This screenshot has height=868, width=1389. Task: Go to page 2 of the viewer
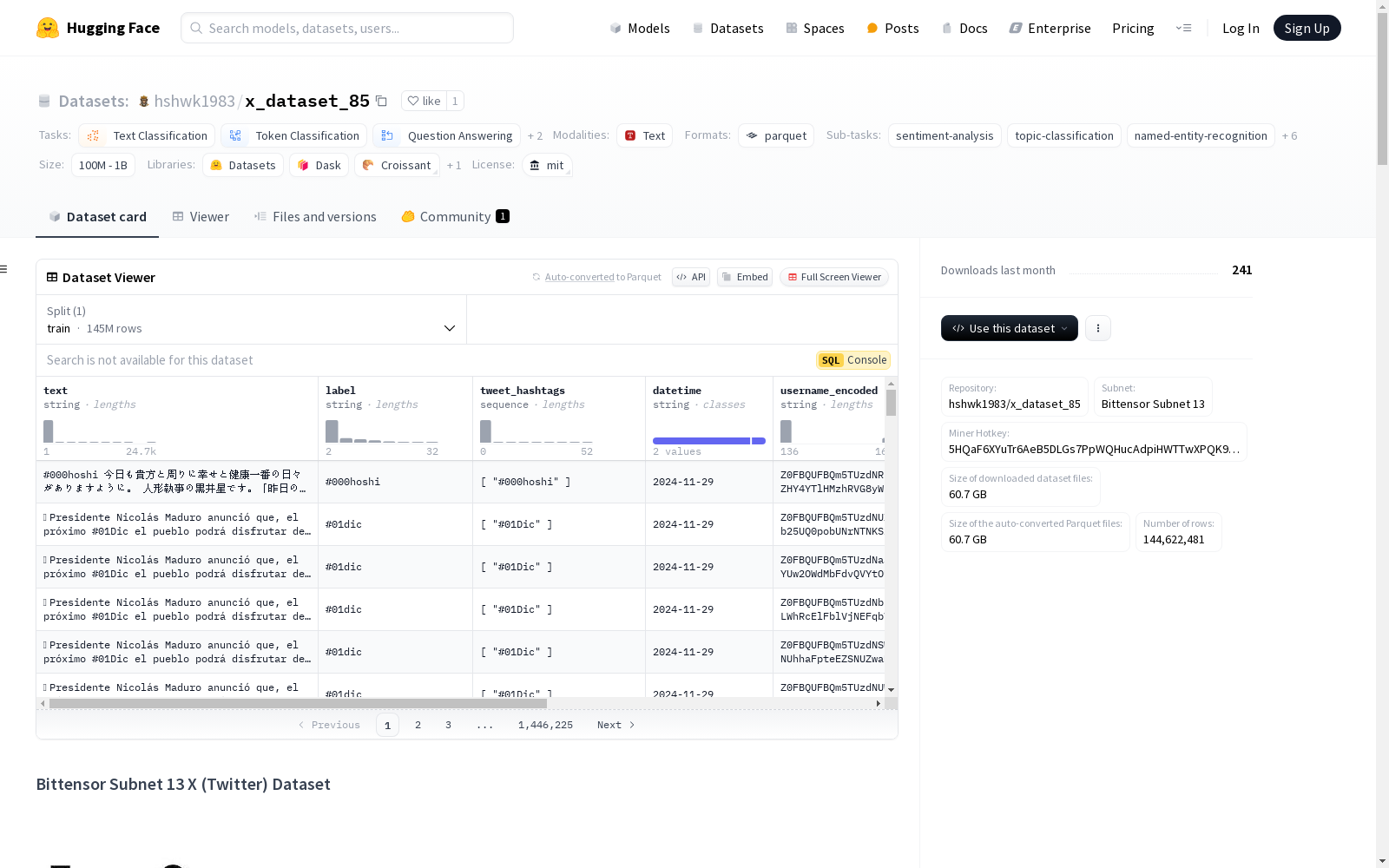(418, 725)
